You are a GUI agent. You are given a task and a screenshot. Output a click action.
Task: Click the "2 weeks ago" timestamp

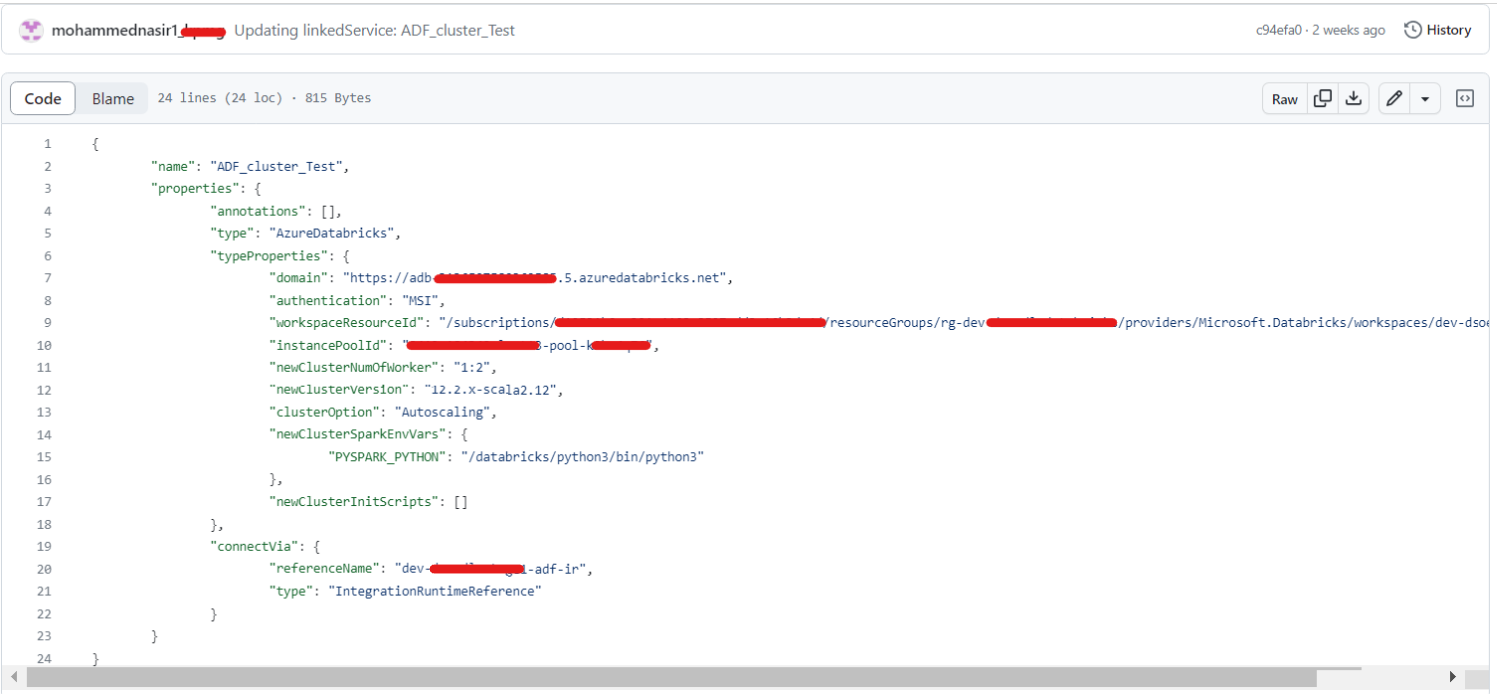pos(1349,31)
